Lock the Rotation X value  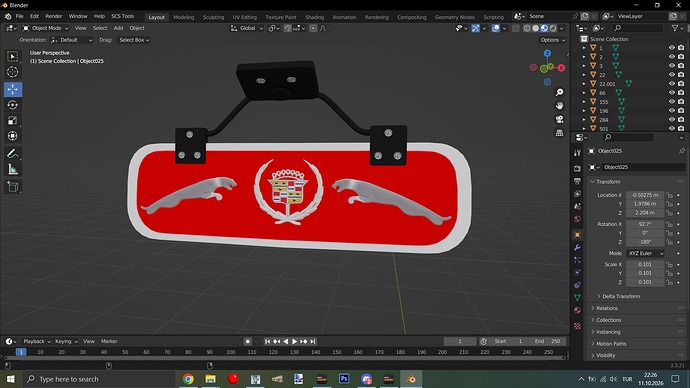point(669,224)
